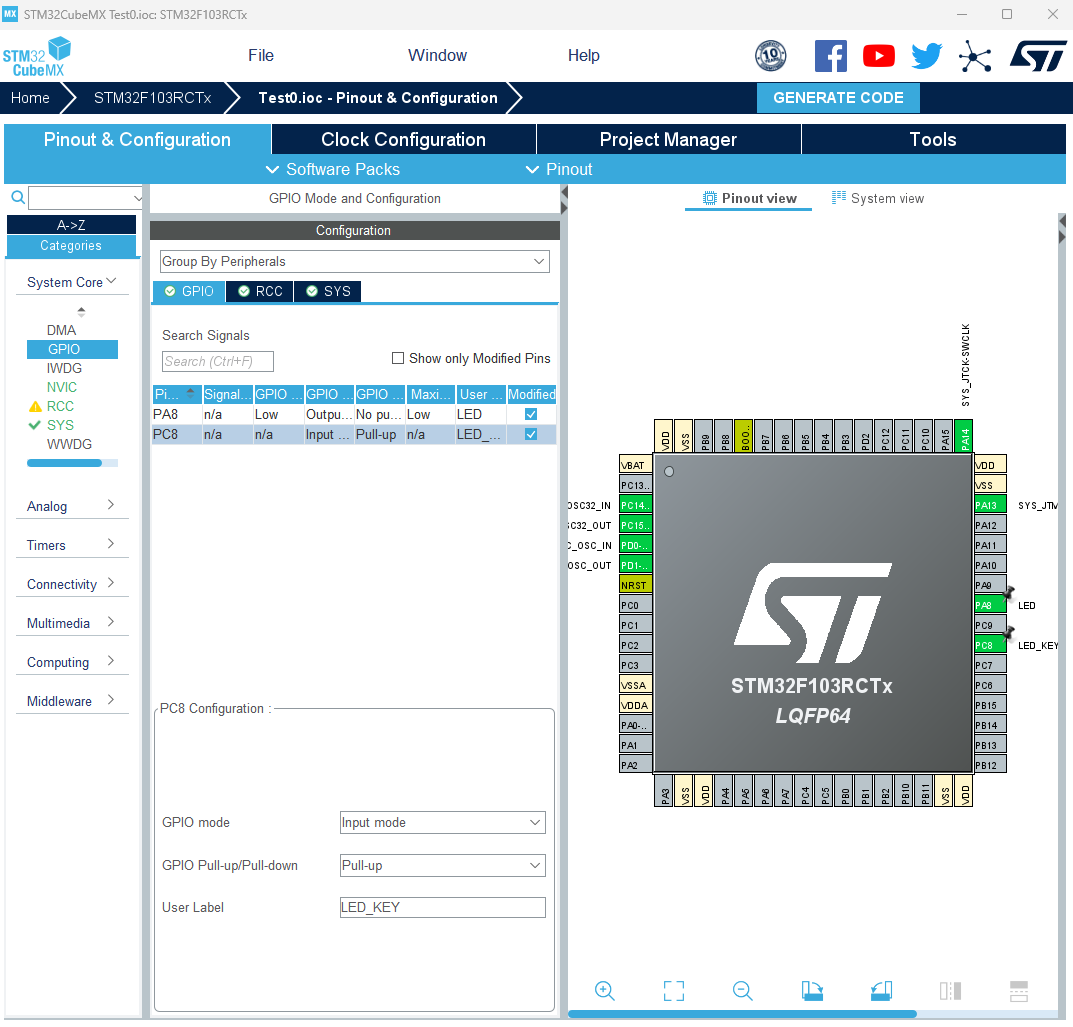The width and height of the screenshot is (1073, 1027).
Task: Open the Group By Peripherals dropdown
Action: click(354, 261)
